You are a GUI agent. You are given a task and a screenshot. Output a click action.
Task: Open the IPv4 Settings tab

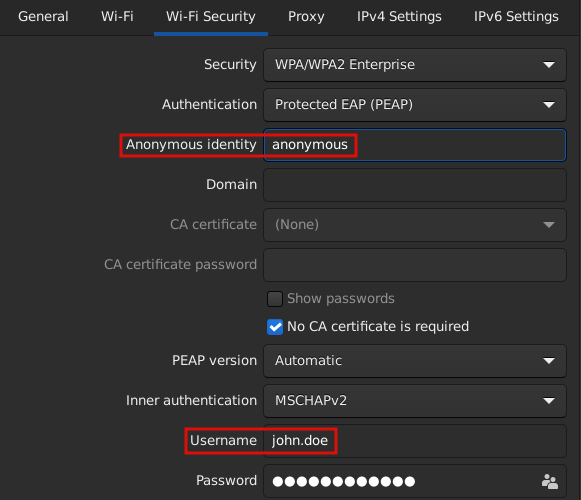[x=399, y=17]
